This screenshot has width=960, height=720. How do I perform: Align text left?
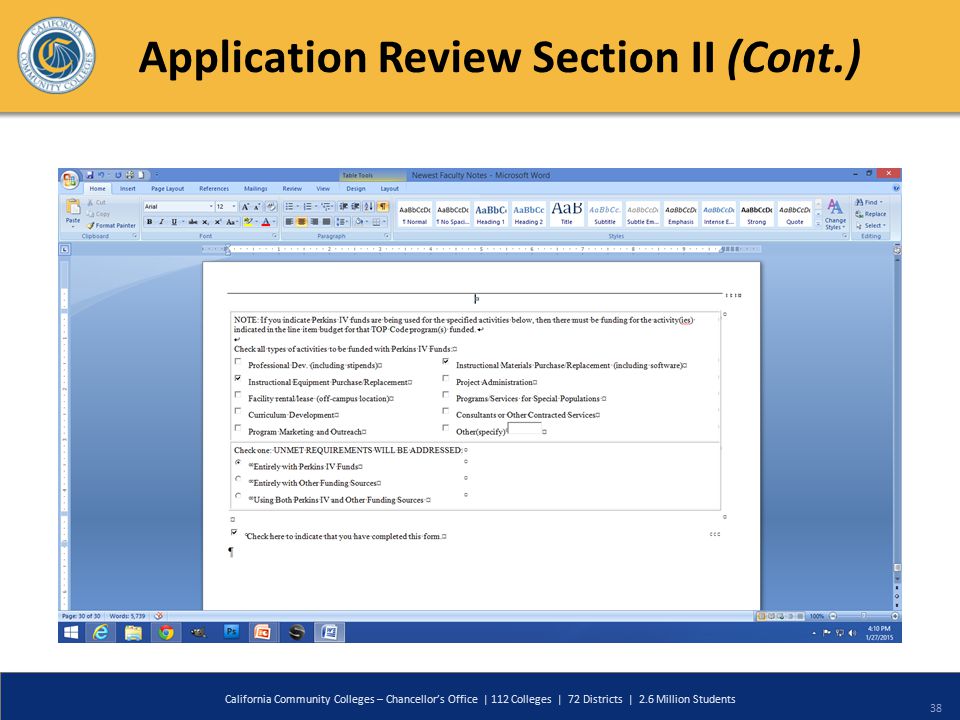[290, 222]
